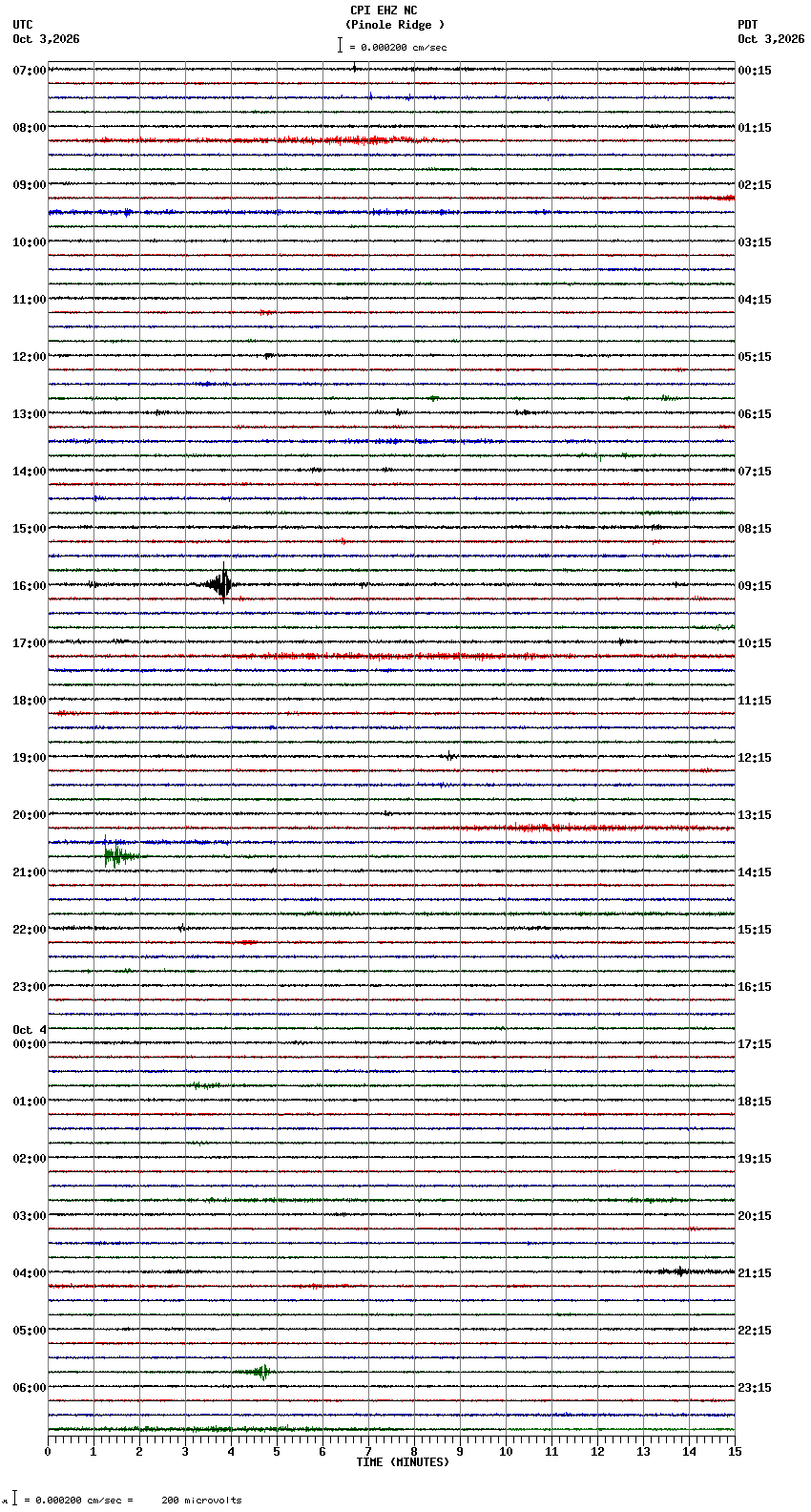Click the '10' minute axis tick label
The height and width of the screenshot is (1512, 811).
click(x=506, y=1452)
